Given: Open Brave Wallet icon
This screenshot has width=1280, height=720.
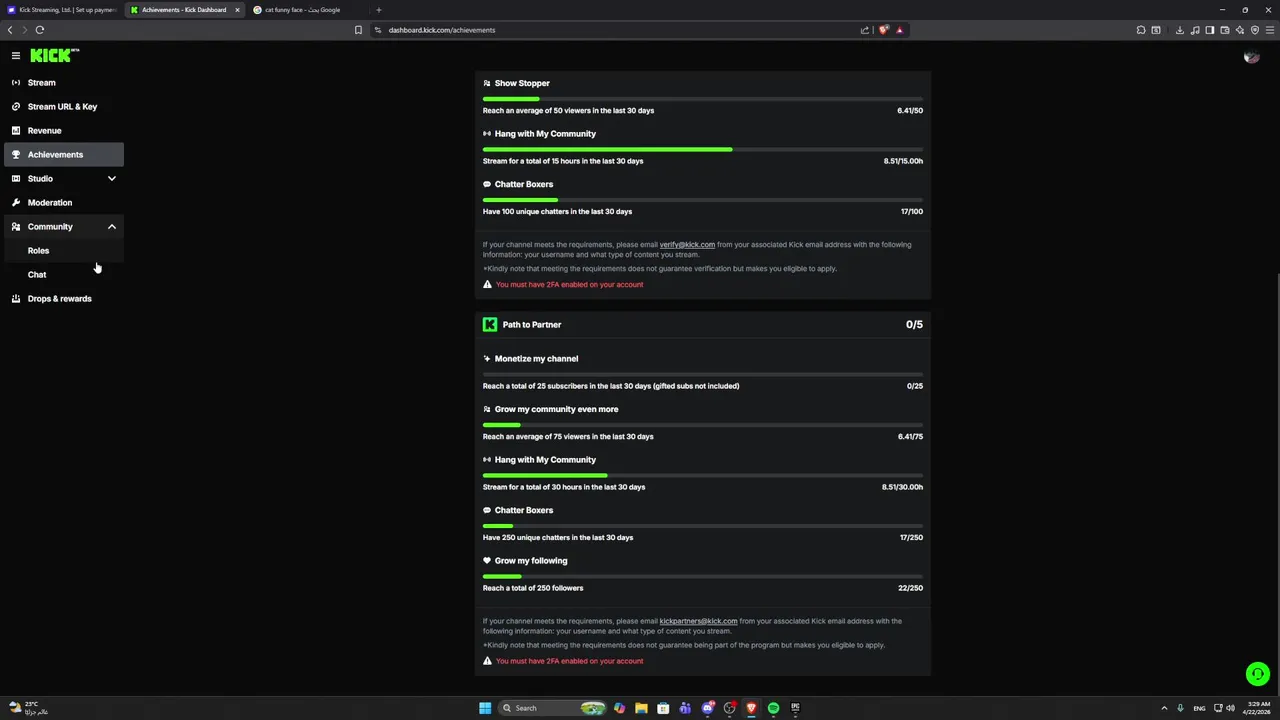Looking at the screenshot, I should point(1224,30).
